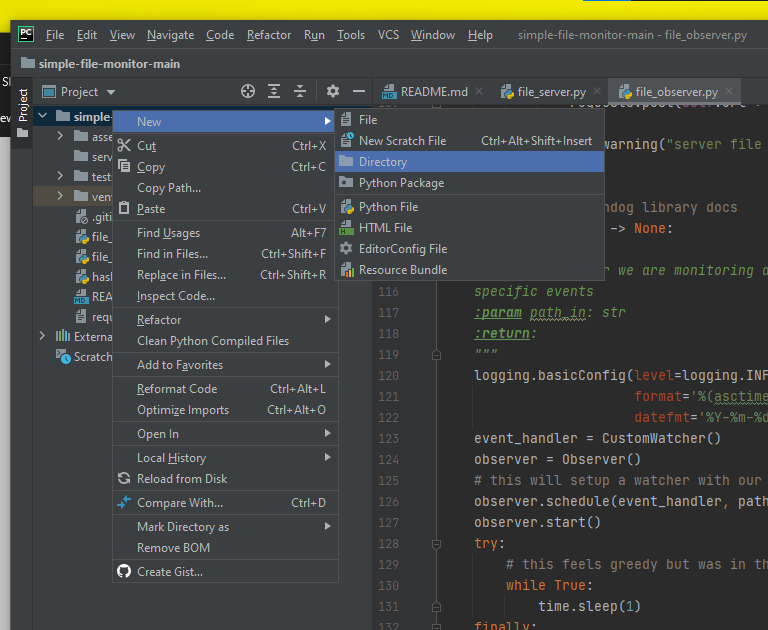Screen dimensions: 768x630
Task: Click the Project view window icon
Action: coord(49,92)
